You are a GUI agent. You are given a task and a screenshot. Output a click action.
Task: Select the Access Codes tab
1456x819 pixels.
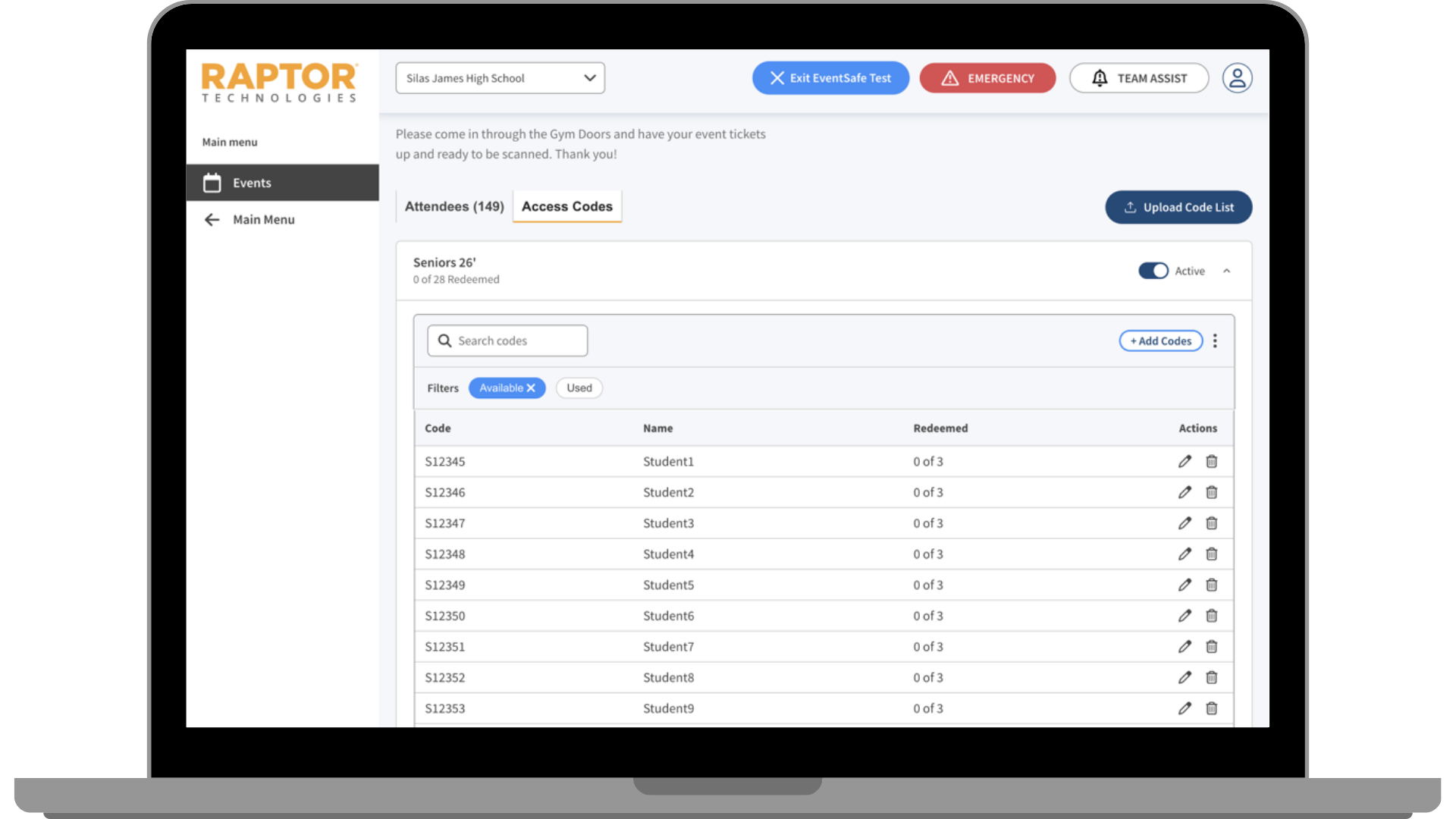point(566,206)
